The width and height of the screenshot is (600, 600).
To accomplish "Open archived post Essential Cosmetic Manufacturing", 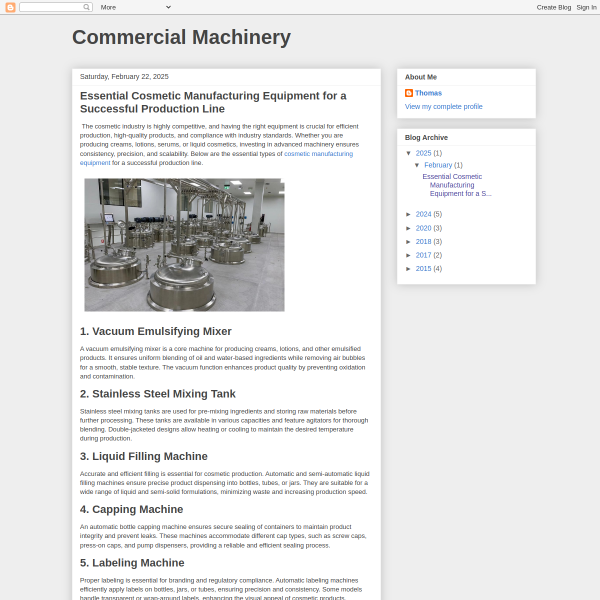I will tap(457, 185).
